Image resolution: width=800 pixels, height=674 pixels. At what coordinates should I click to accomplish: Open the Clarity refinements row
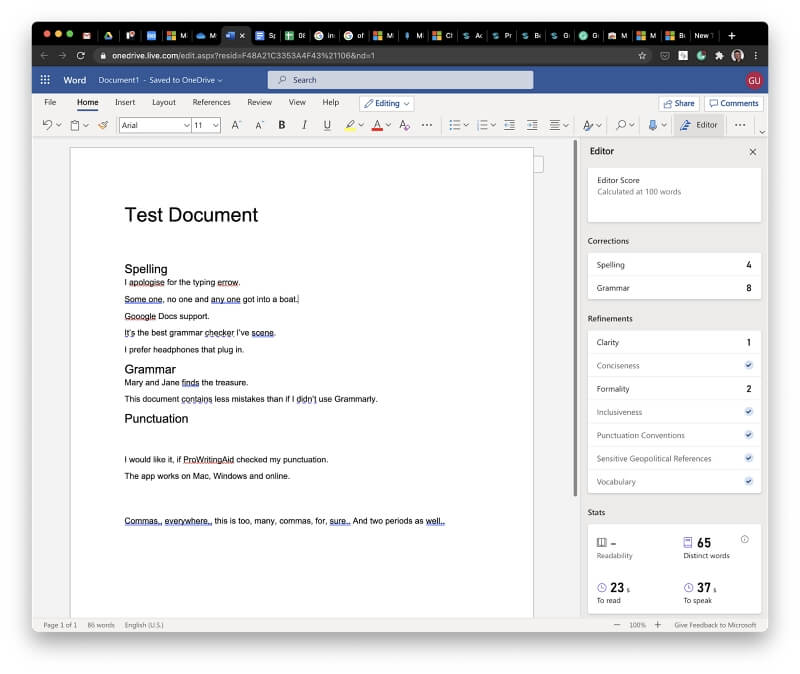click(674, 342)
